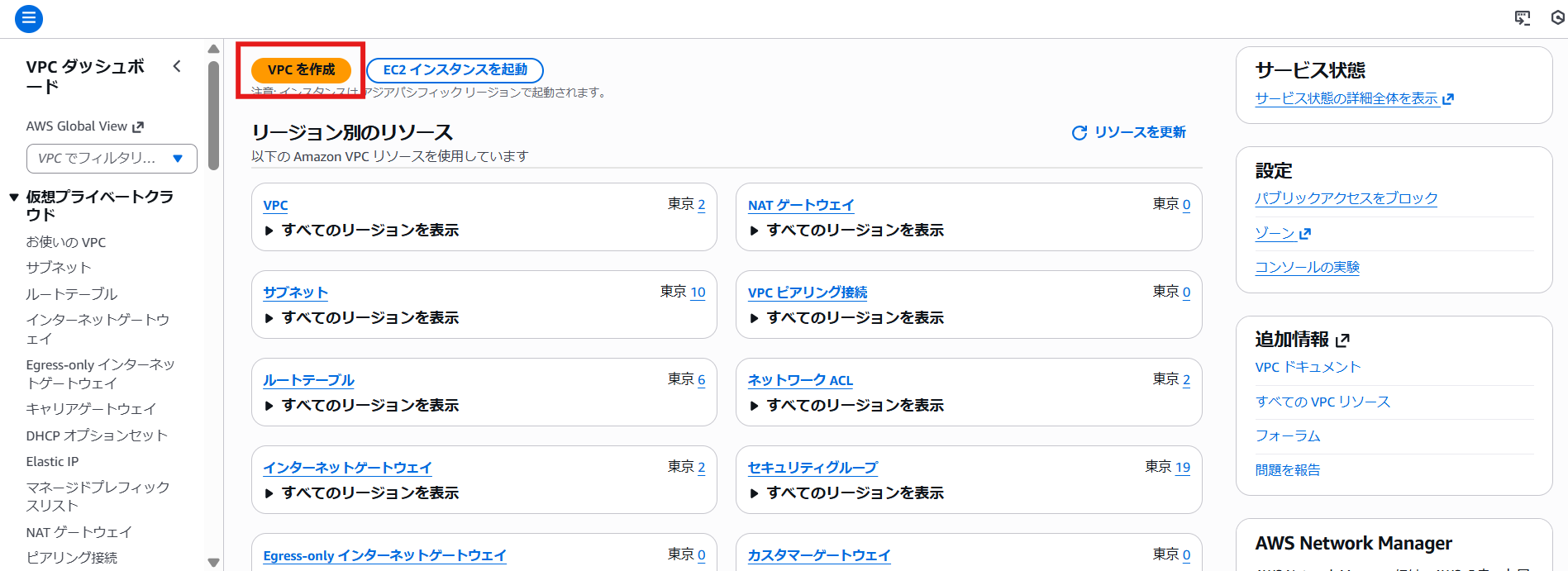Open the Egress-only インターネットゲートウェイ card link
Image resolution: width=1568 pixels, height=571 pixels.
click(384, 555)
